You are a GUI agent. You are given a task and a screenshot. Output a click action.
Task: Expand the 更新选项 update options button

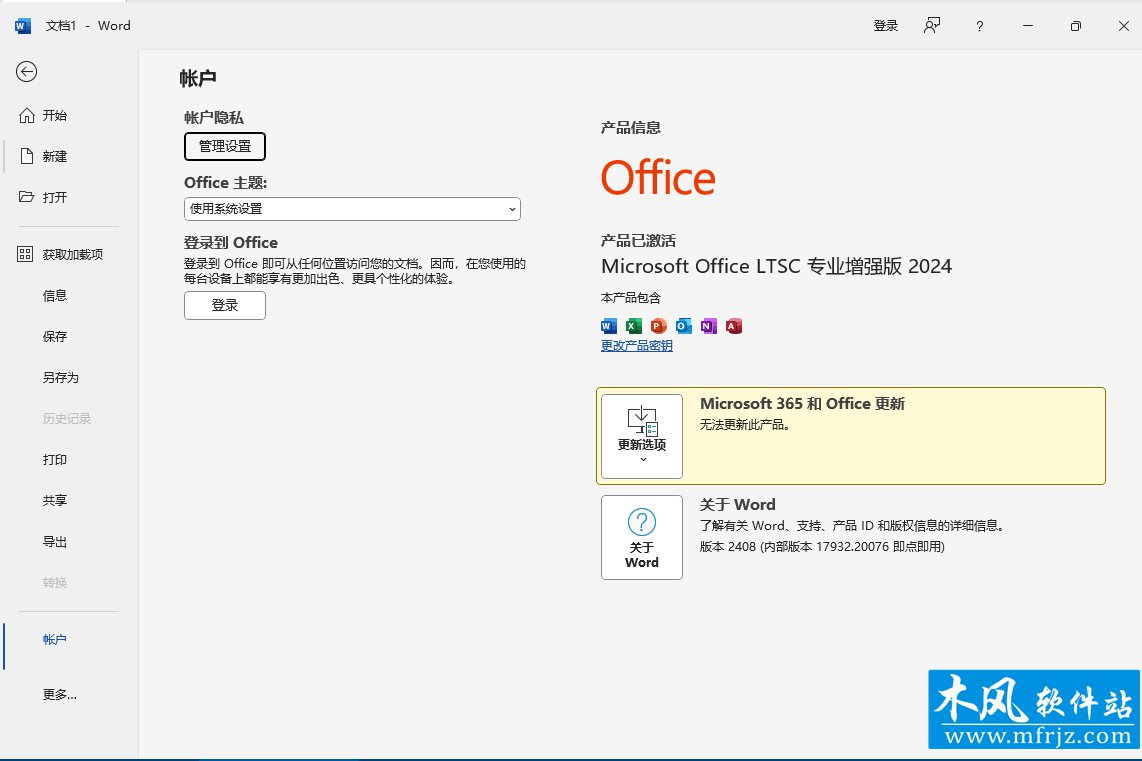tap(642, 436)
